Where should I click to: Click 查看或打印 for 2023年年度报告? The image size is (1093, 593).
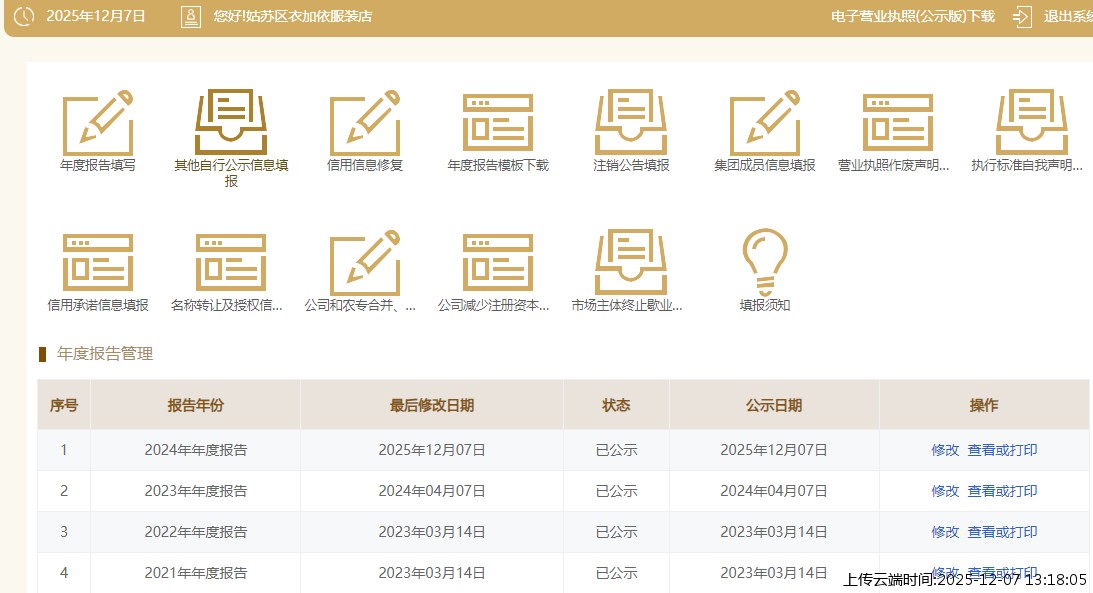pyautogui.click(x=1002, y=491)
